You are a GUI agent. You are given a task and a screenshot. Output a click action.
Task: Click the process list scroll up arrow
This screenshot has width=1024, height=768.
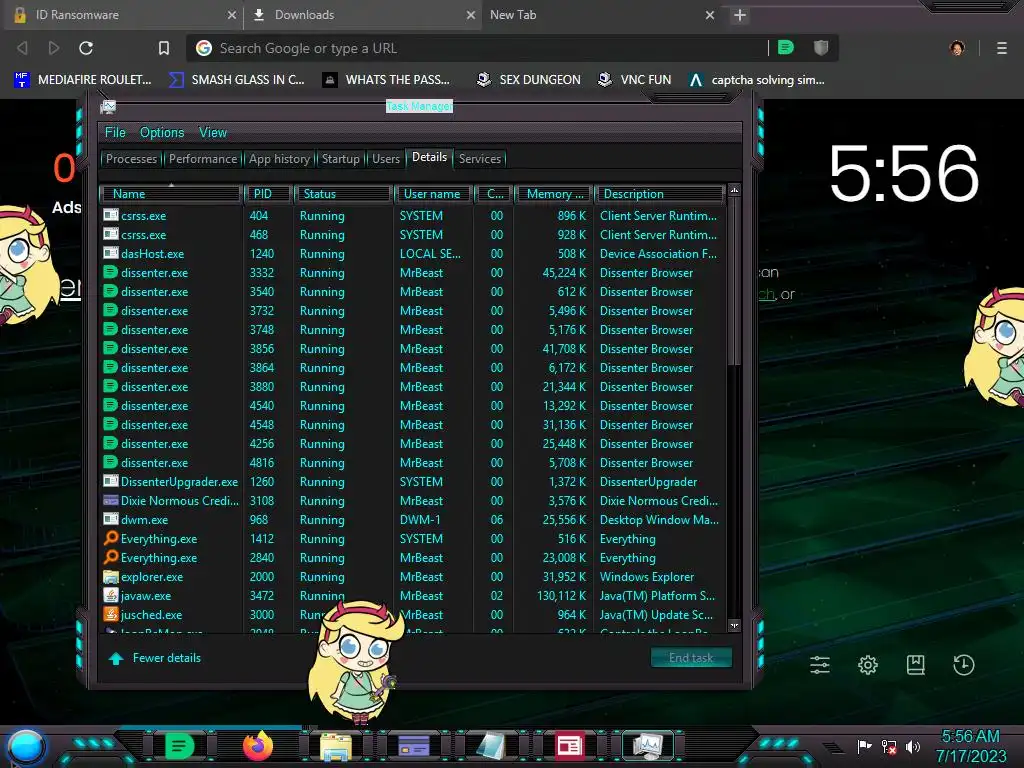734,191
